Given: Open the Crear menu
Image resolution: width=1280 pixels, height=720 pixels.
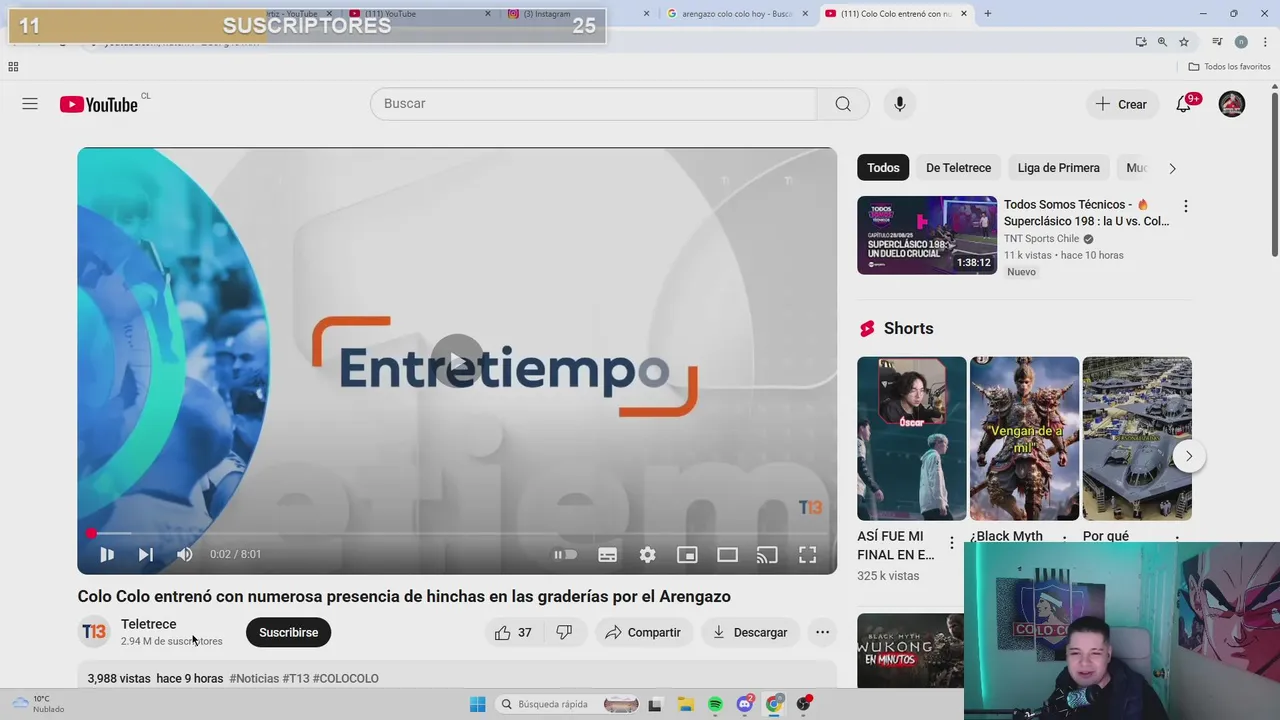Looking at the screenshot, I should (x=1121, y=104).
